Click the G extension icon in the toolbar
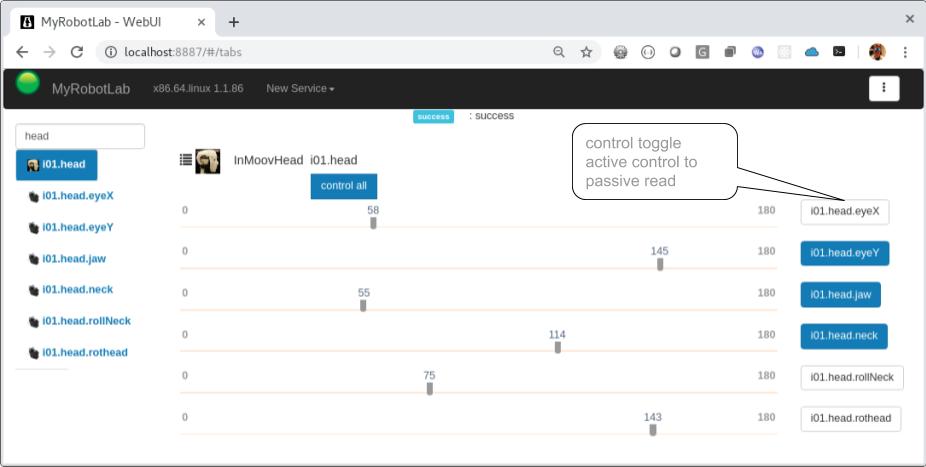The height and width of the screenshot is (467, 926). (702, 52)
